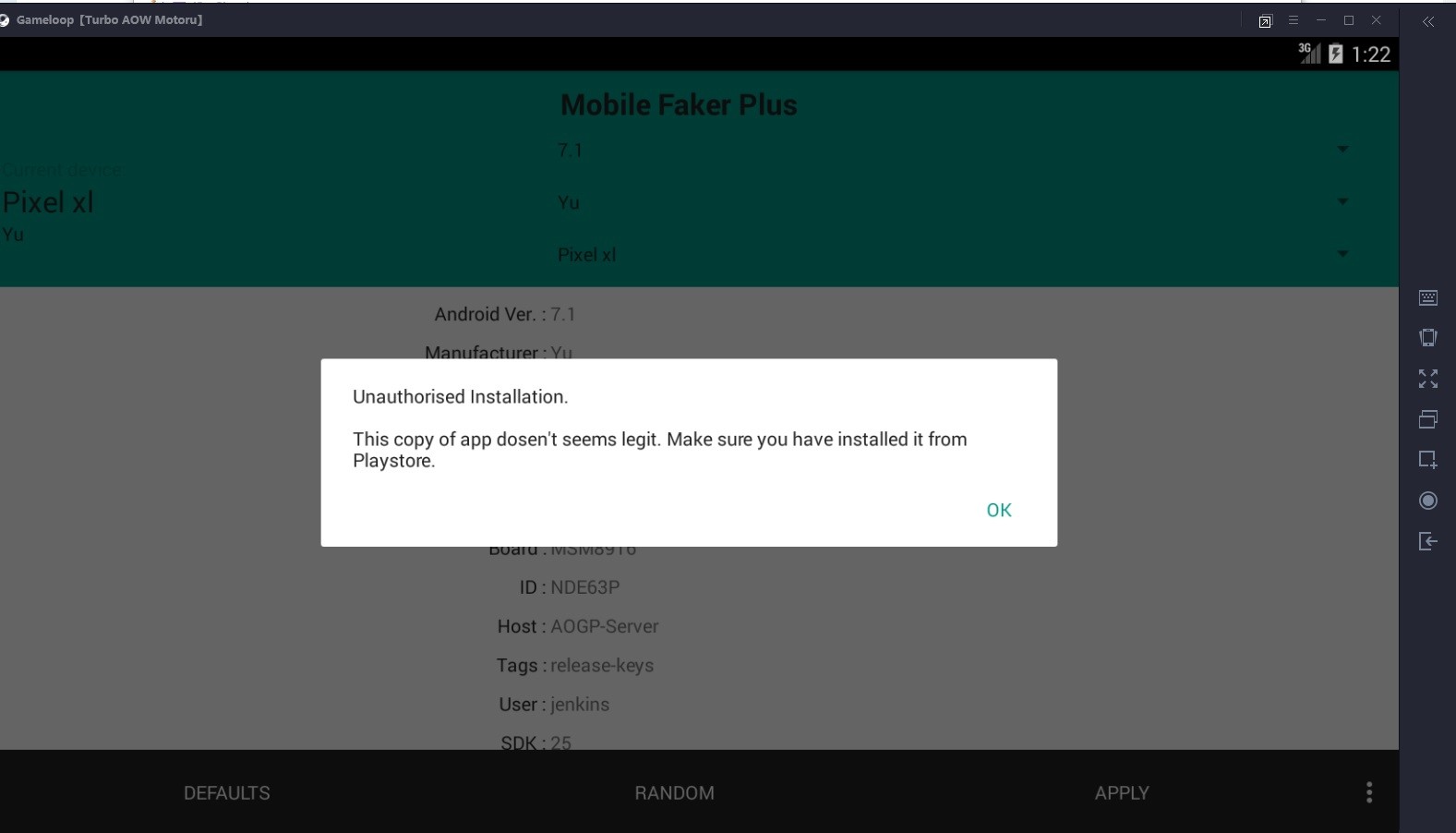
Task: Click the Unauthorised Installation dialog heading
Action: click(460, 397)
